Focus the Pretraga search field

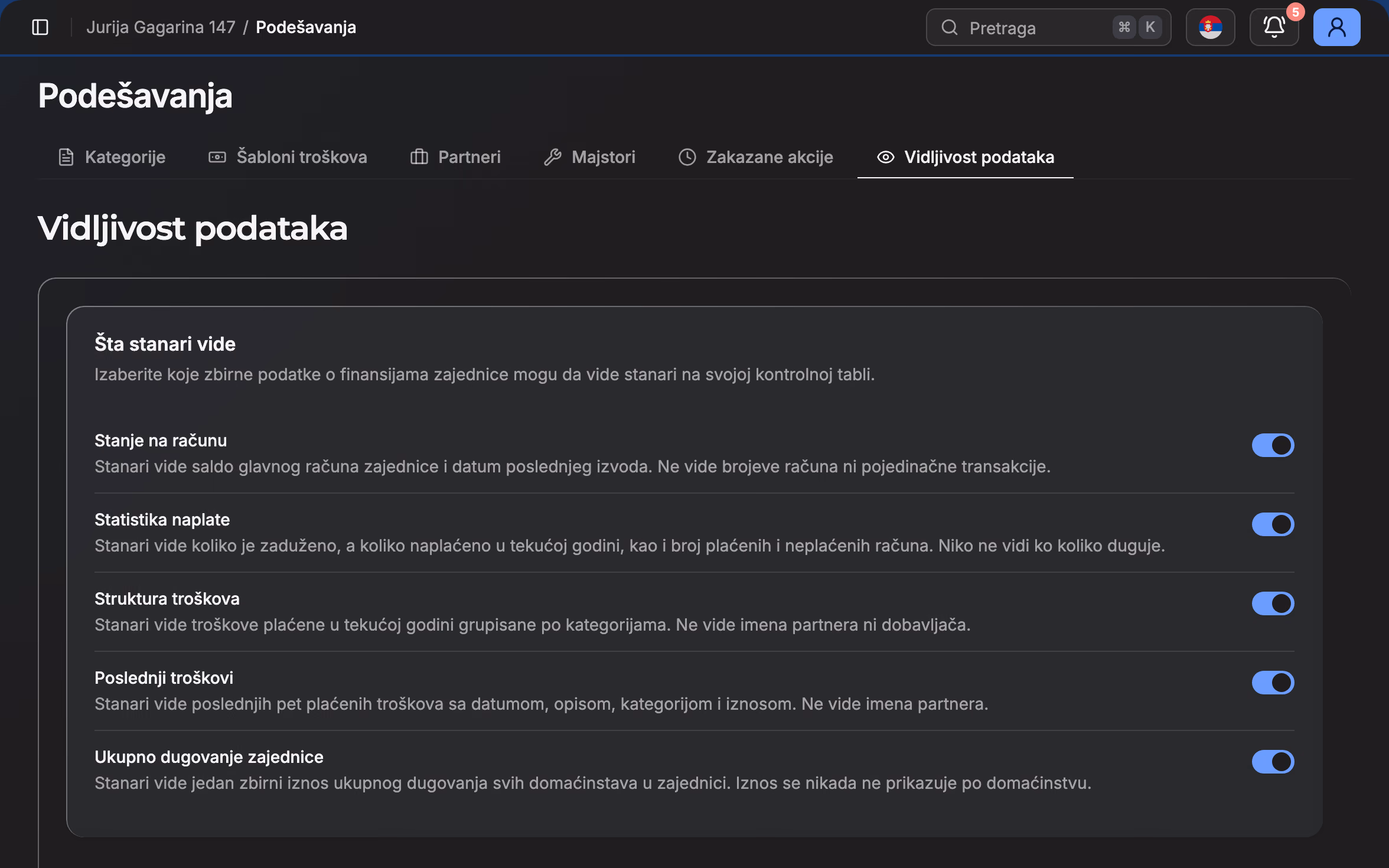click(x=1048, y=27)
